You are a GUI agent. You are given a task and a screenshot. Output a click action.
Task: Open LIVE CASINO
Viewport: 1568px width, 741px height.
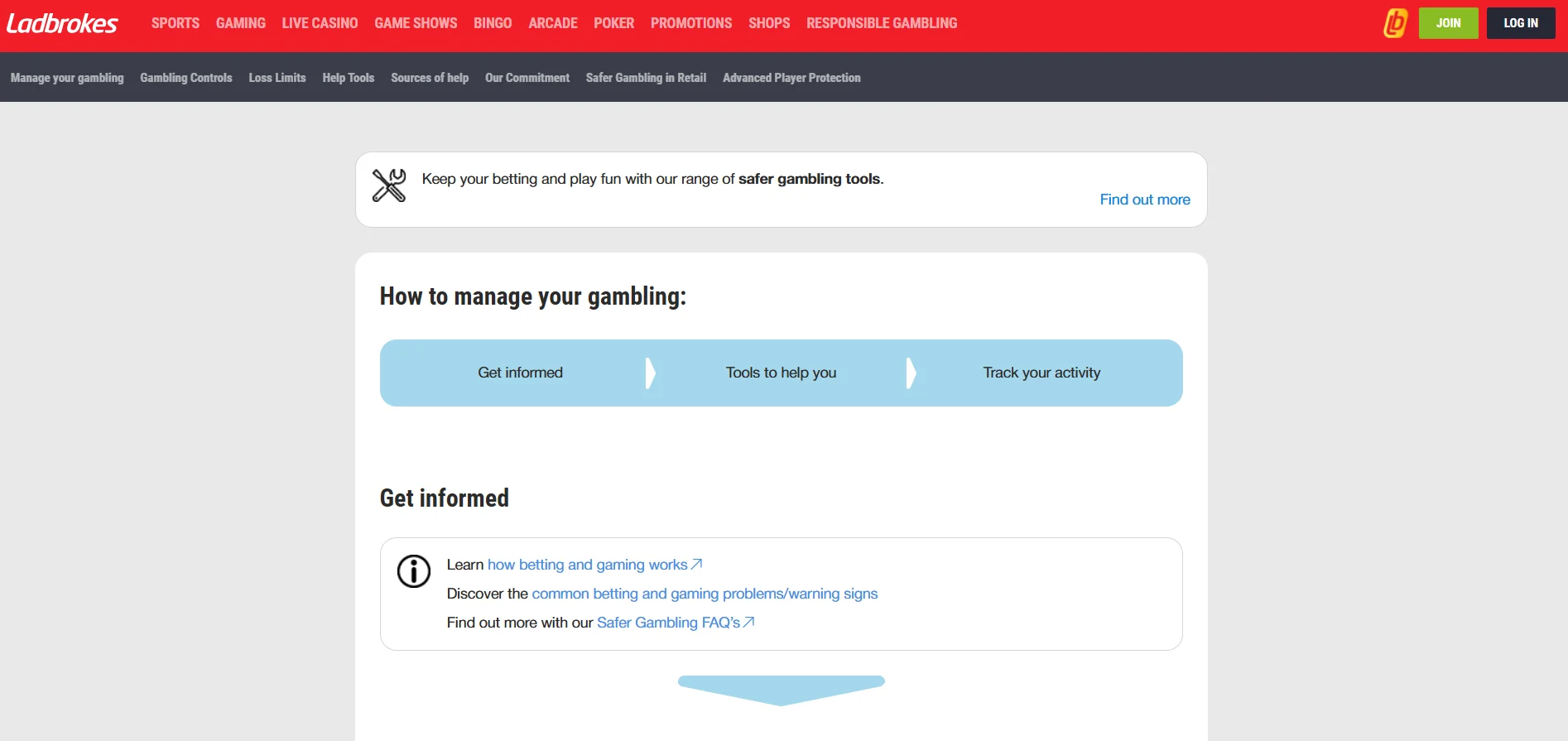coord(320,23)
